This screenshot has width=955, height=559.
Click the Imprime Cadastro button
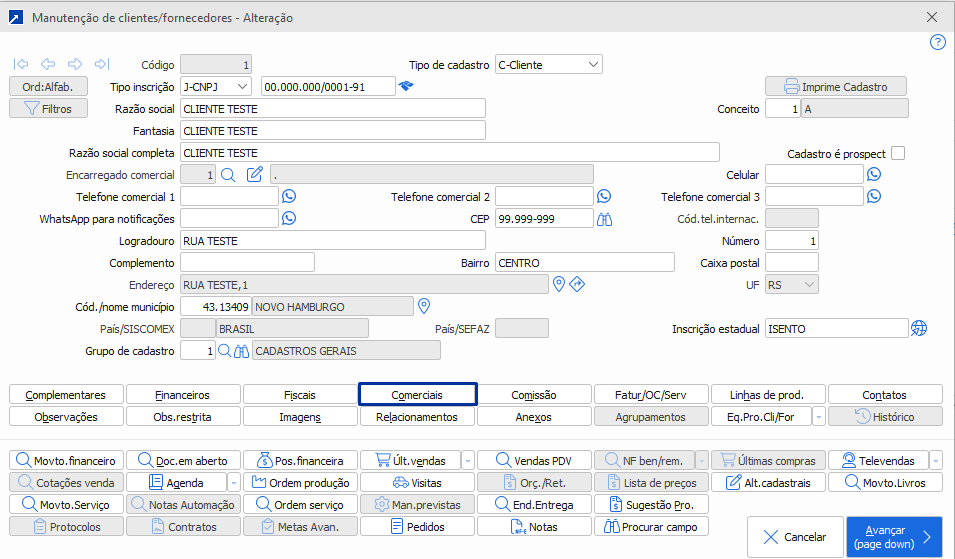[x=835, y=87]
